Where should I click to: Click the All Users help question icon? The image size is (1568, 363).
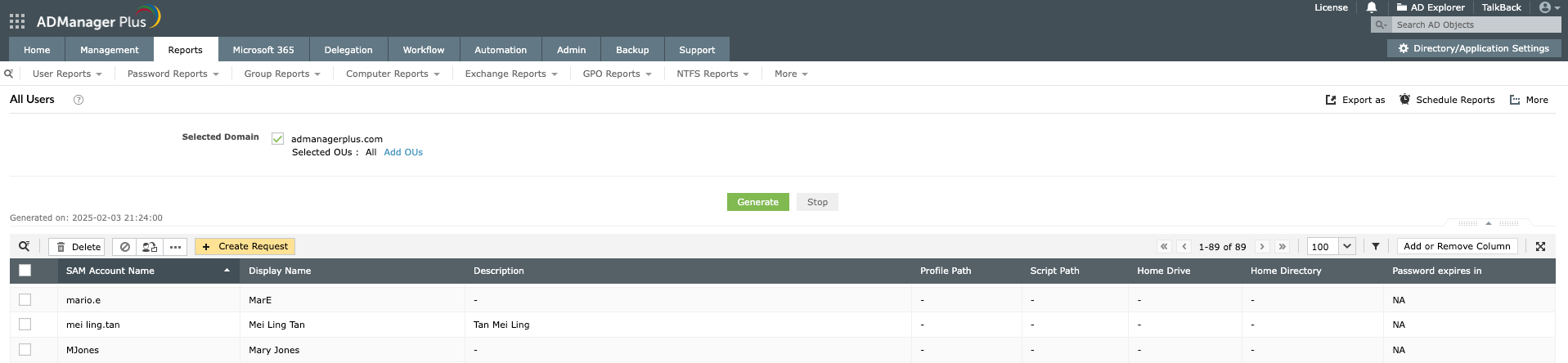79,100
